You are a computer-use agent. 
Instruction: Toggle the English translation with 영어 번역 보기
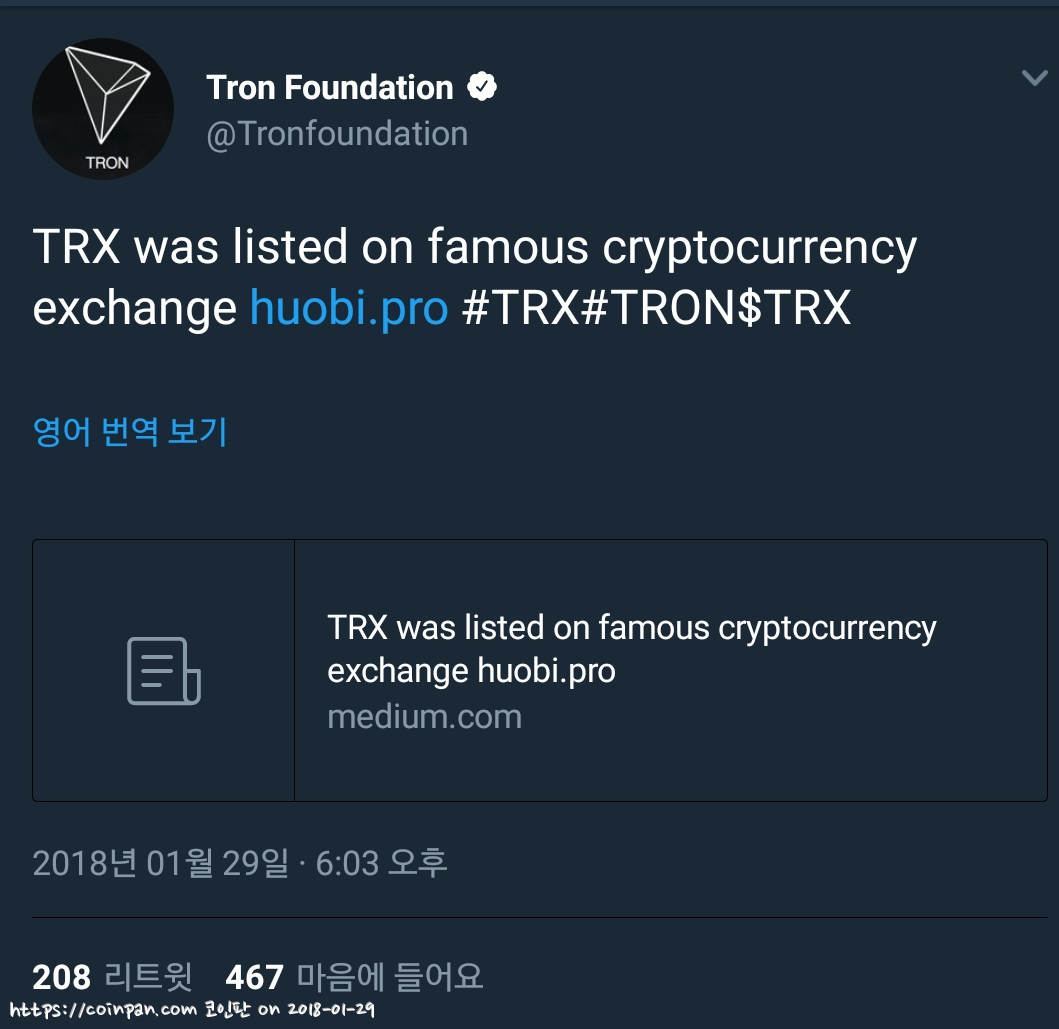[x=130, y=432]
